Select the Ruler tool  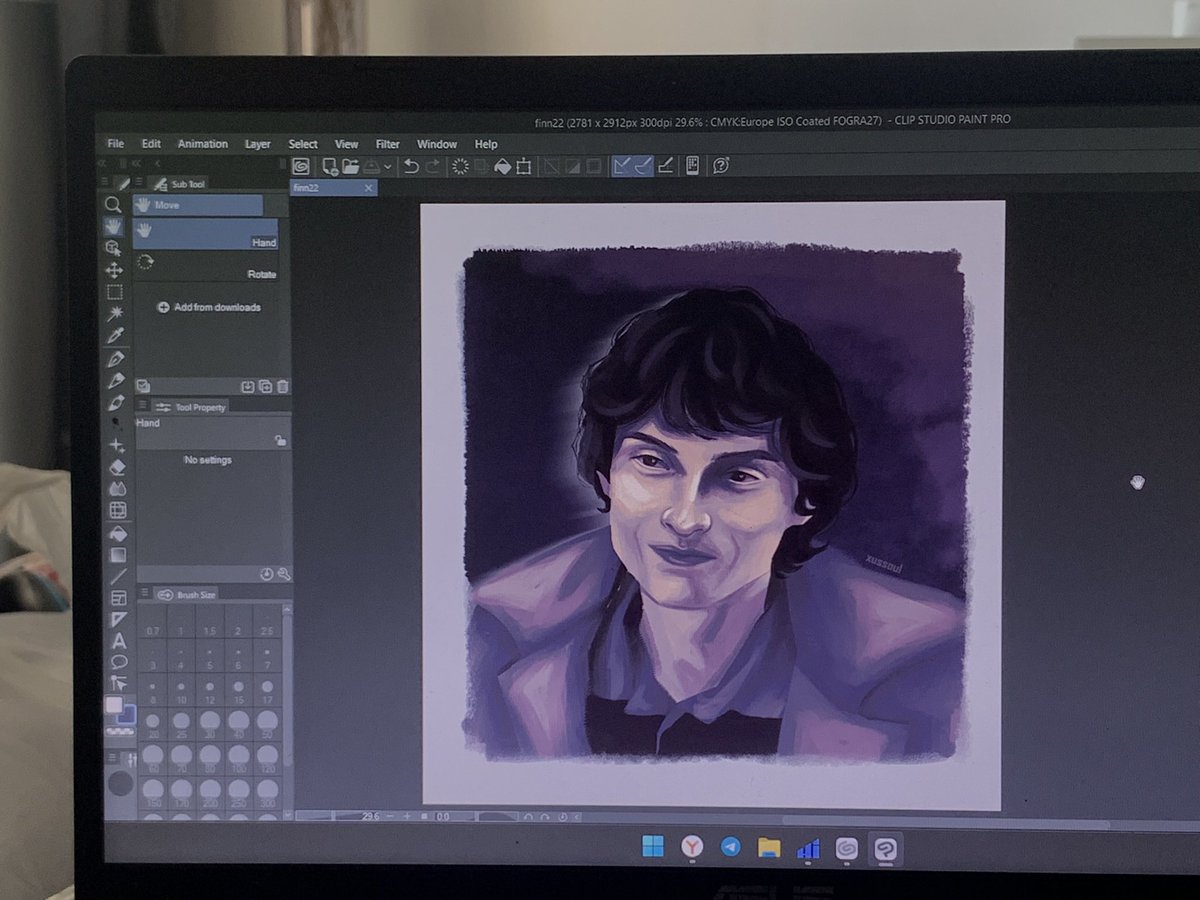[119, 619]
